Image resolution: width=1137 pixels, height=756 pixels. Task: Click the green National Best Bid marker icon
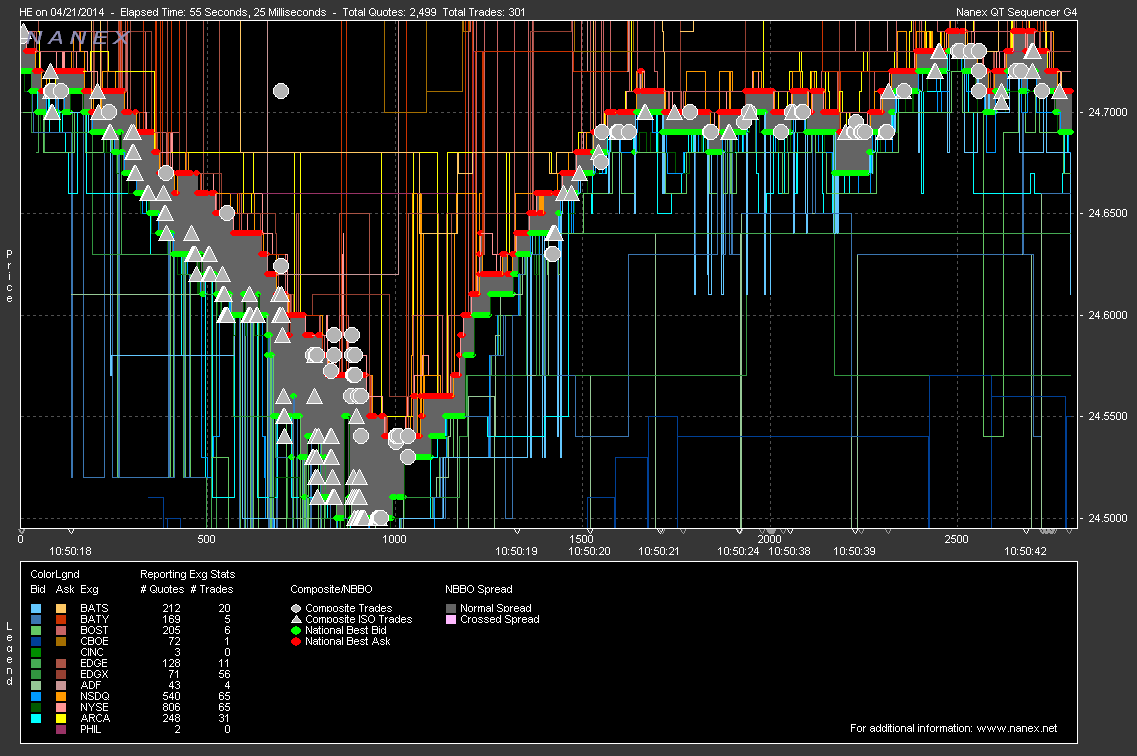click(x=296, y=631)
